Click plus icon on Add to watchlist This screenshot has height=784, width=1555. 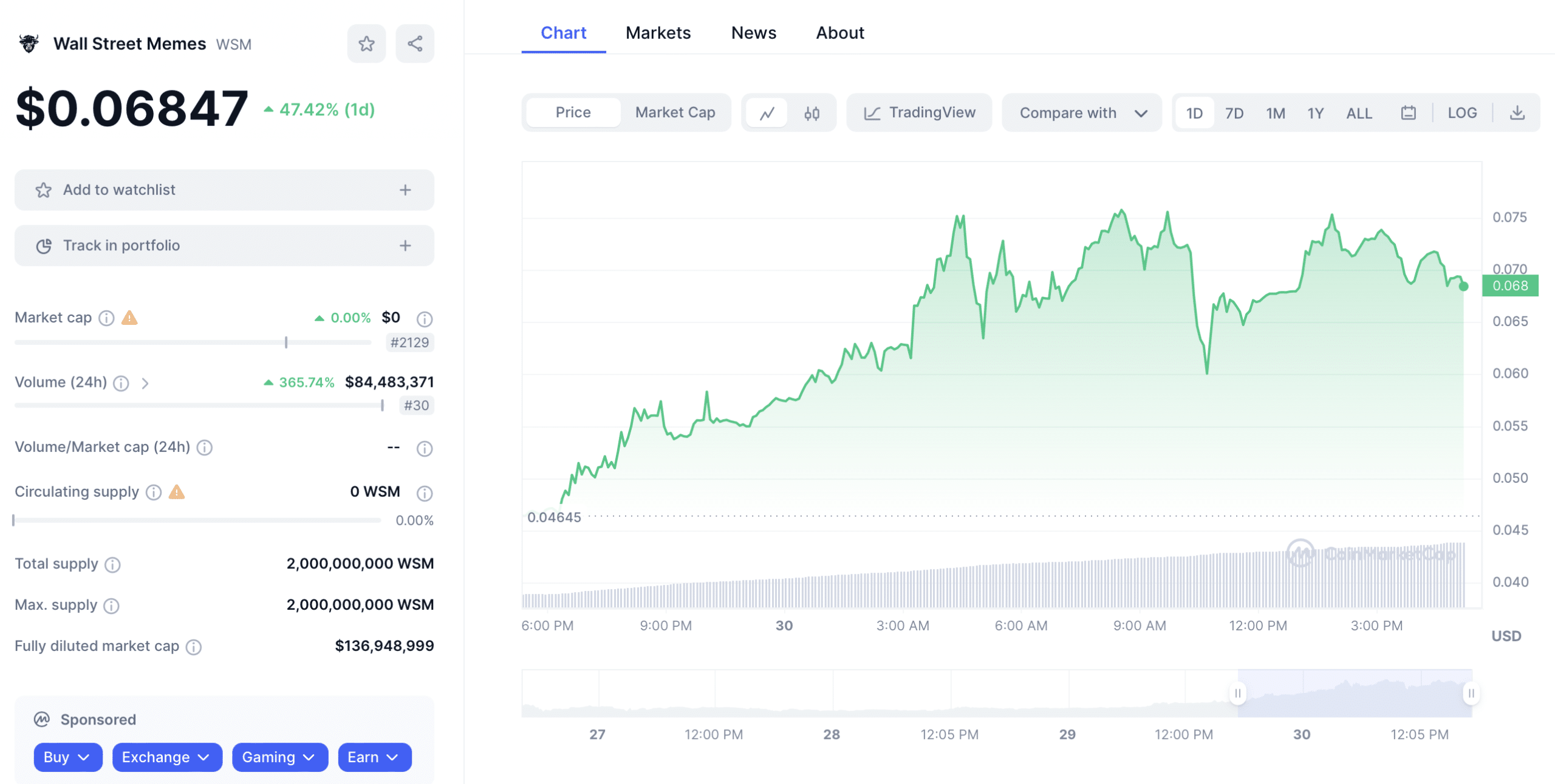[405, 190]
